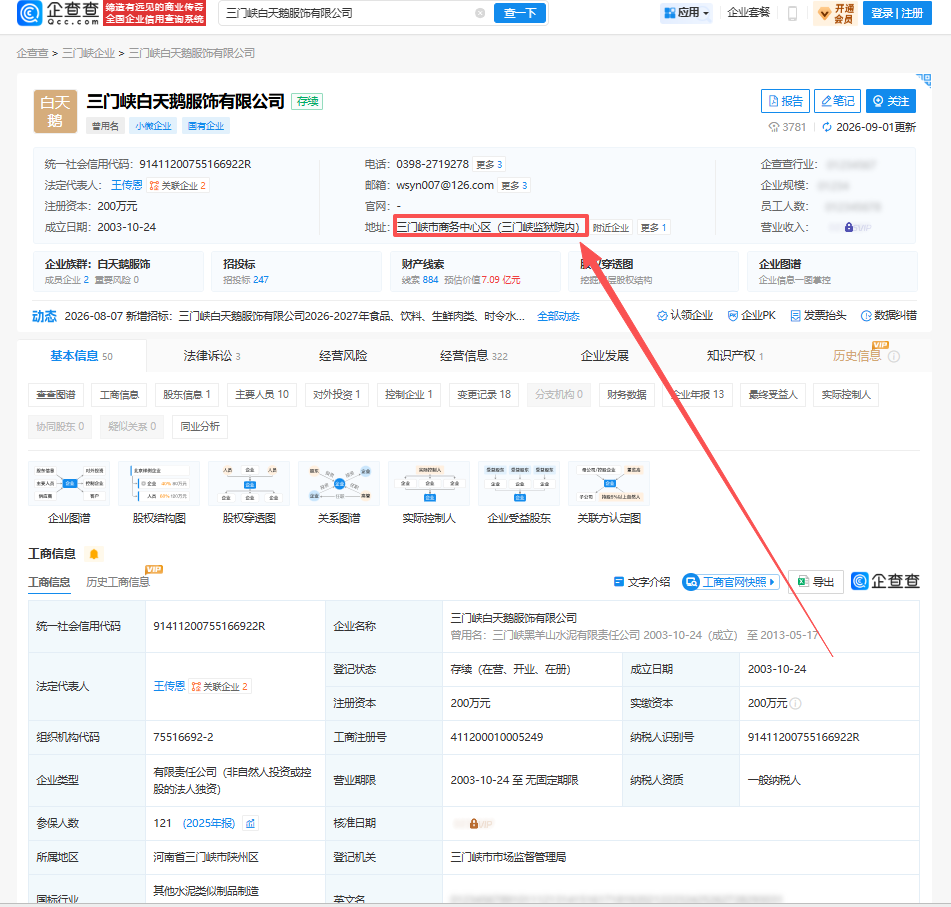Switch to the 基本信息 tab
951x907 pixels.
pos(82,356)
